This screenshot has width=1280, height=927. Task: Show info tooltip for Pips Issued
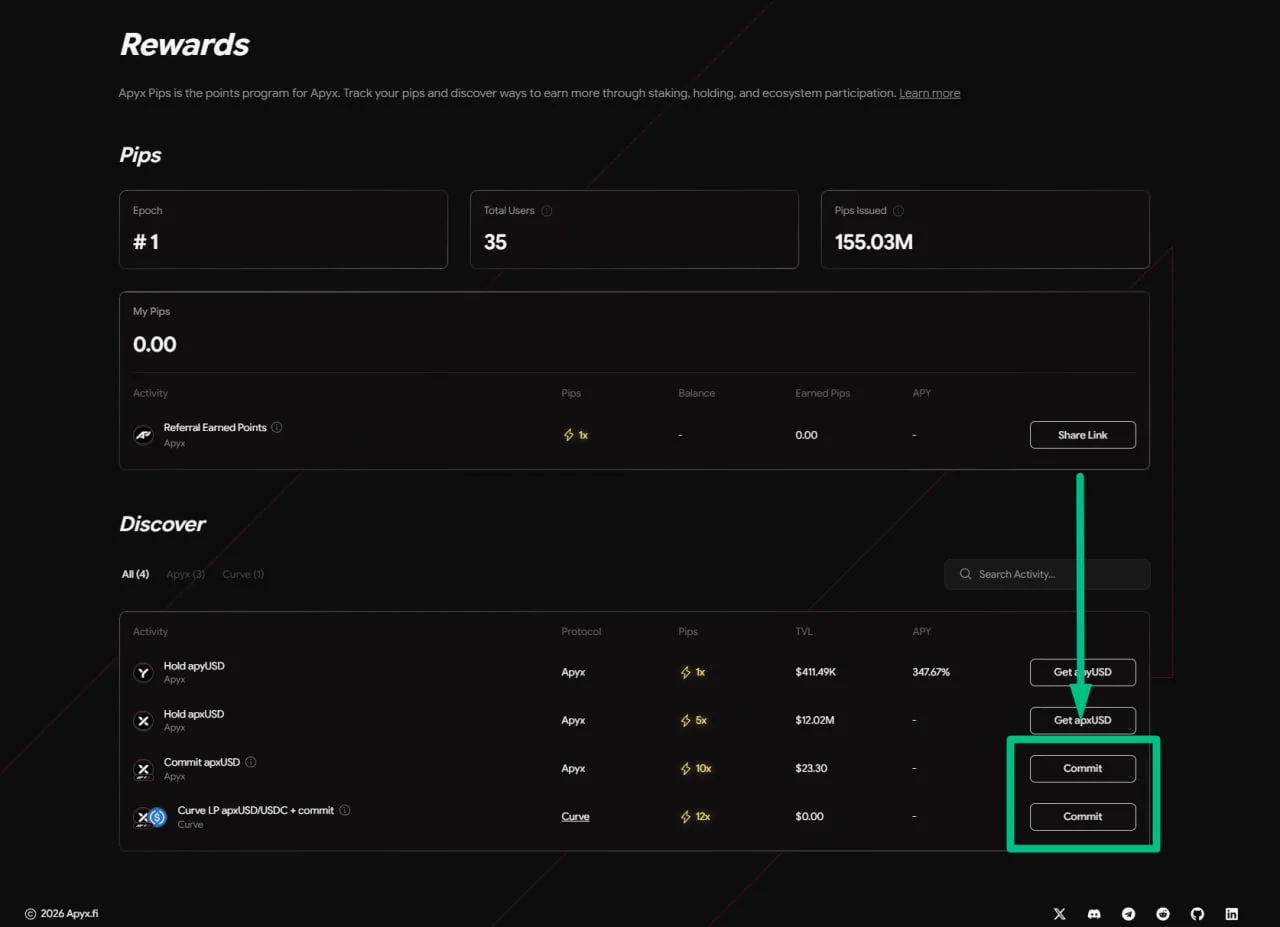point(898,211)
